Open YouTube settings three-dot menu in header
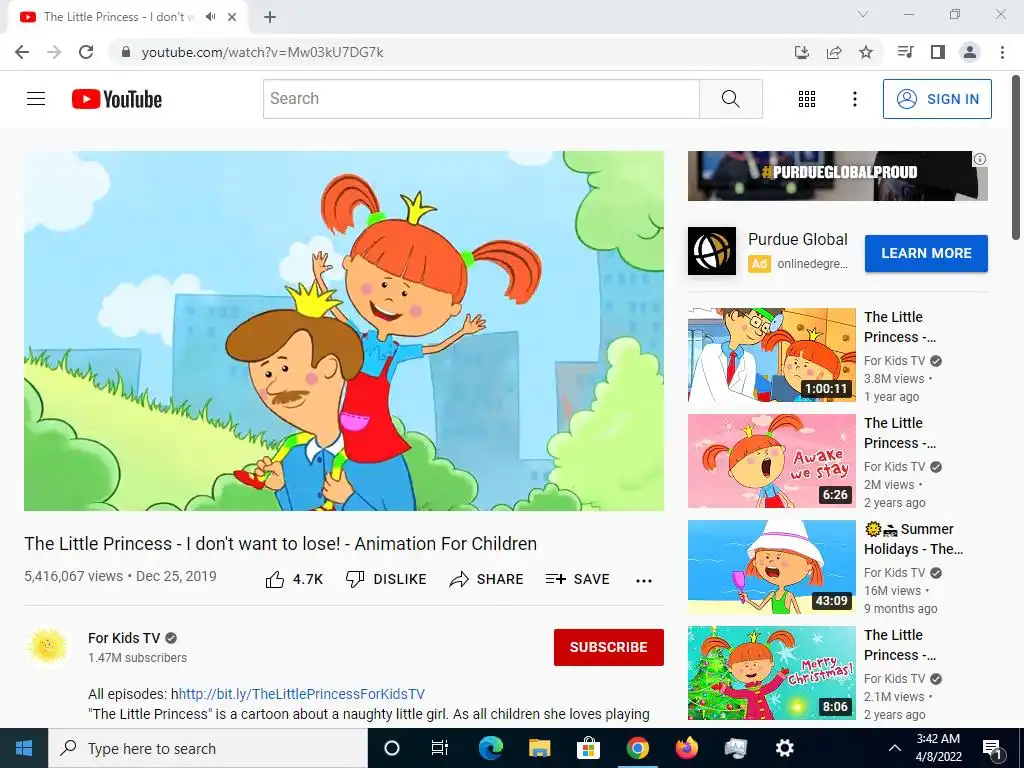The height and width of the screenshot is (768, 1024). pyautogui.click(x=854, y=99)
